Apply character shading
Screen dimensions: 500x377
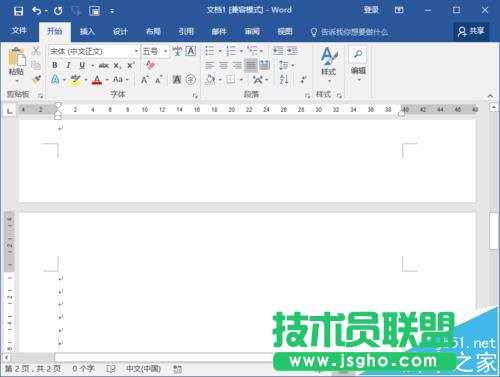coord(177,80)
